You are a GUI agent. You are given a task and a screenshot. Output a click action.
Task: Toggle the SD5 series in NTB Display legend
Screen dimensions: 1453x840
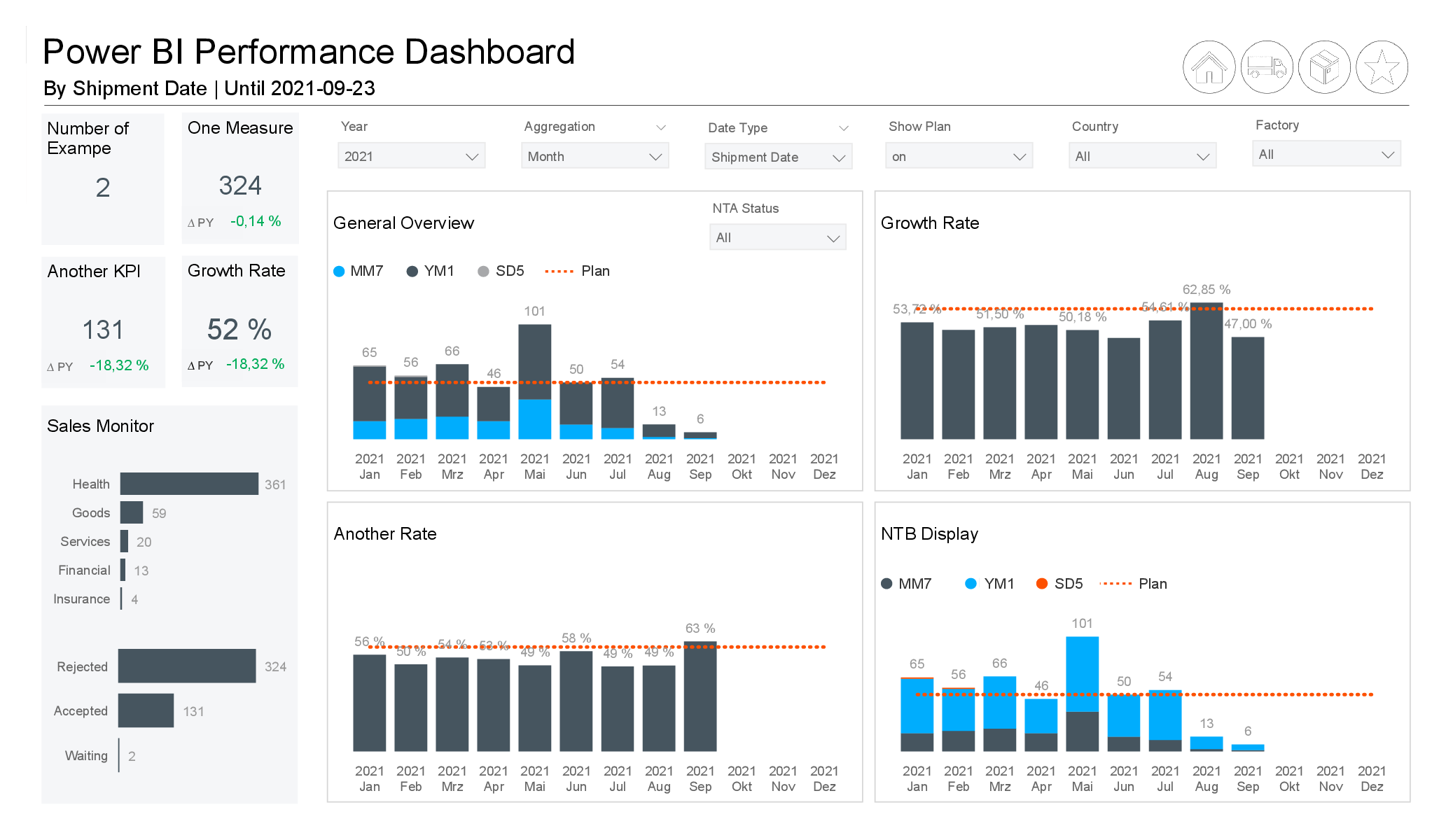[1059, 583]
